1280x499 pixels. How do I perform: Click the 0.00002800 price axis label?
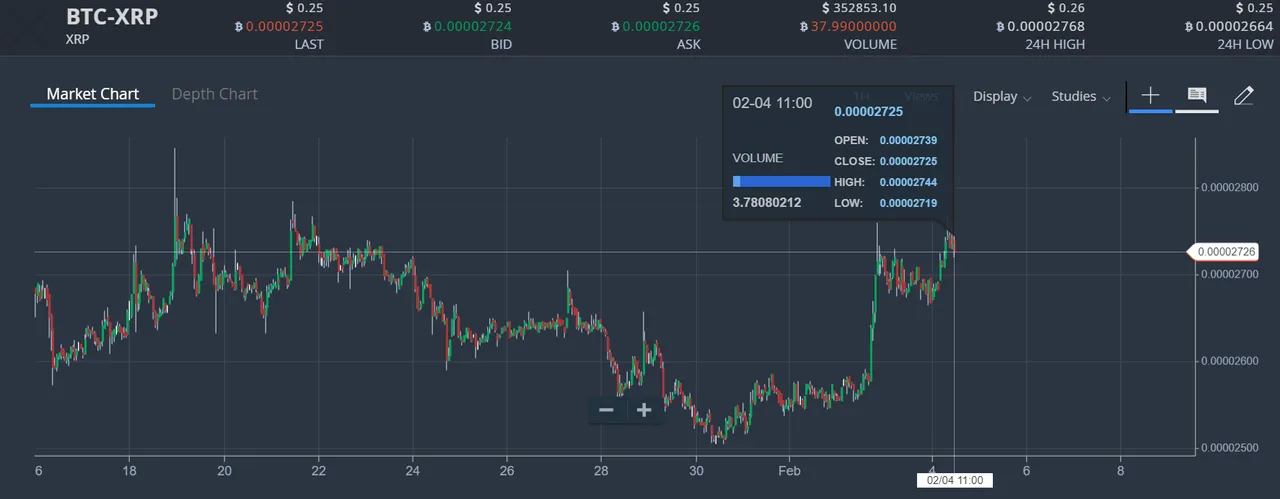coord(1228,188)
